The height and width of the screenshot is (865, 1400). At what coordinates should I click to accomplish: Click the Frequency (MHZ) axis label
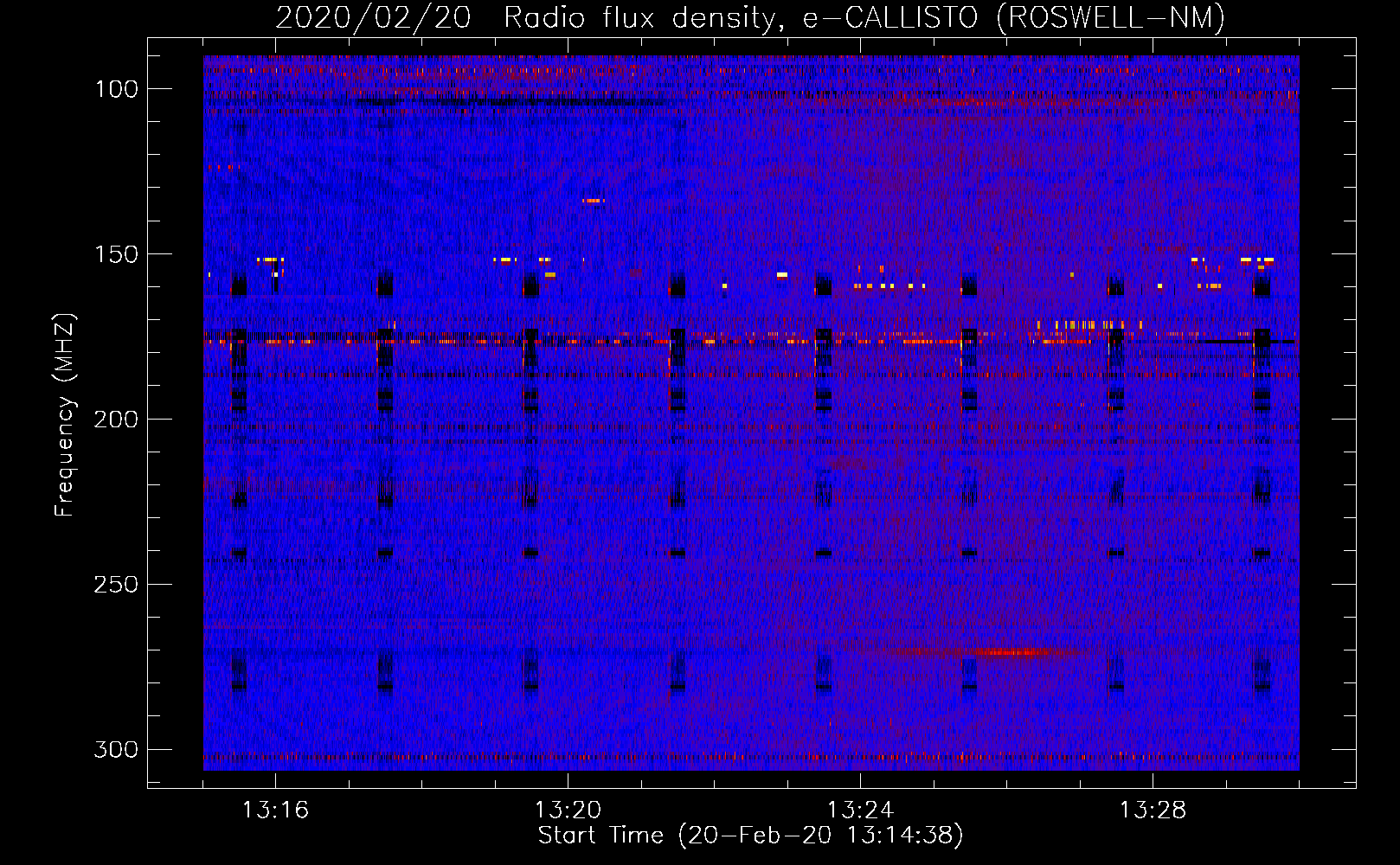point(65,414)
